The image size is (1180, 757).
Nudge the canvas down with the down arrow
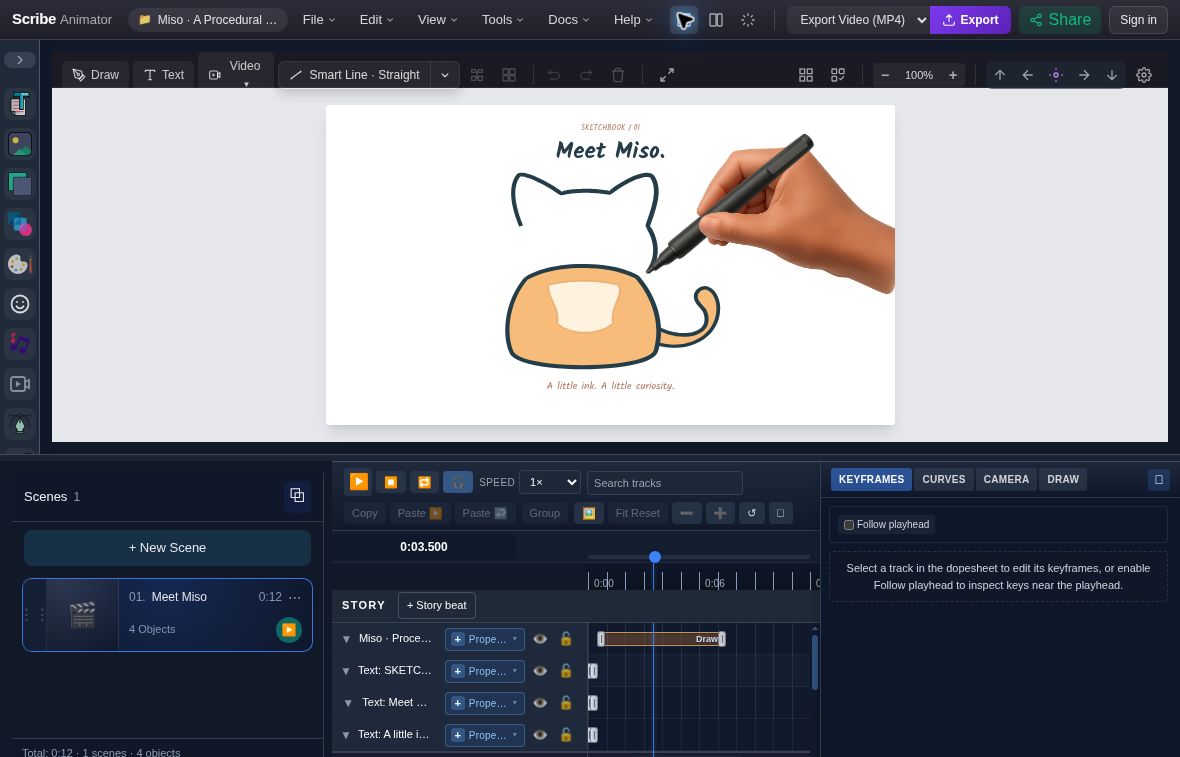pos(1112,74)
